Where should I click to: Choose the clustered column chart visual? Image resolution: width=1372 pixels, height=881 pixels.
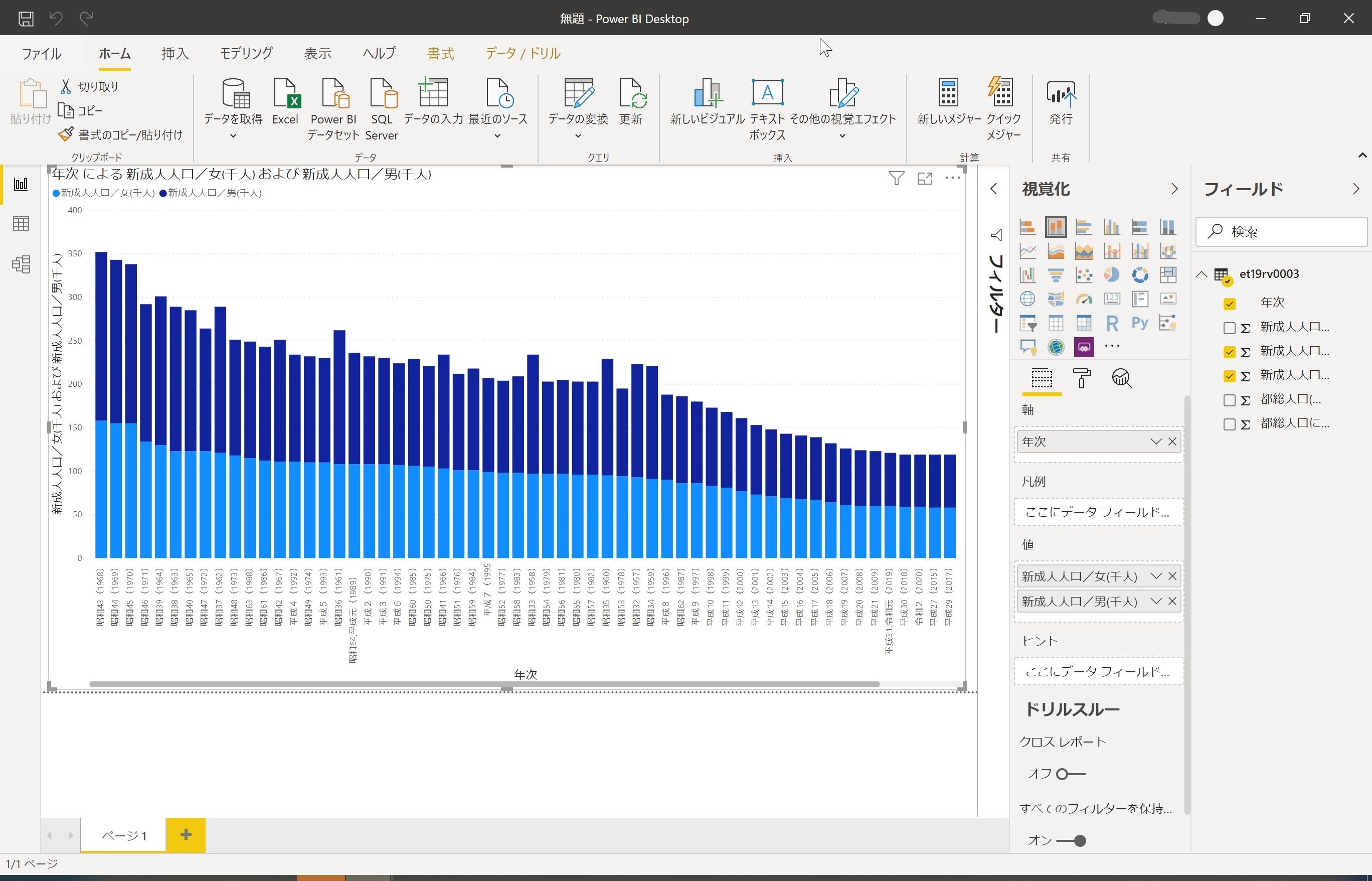pyautogui.click(x=1111, y=227)
